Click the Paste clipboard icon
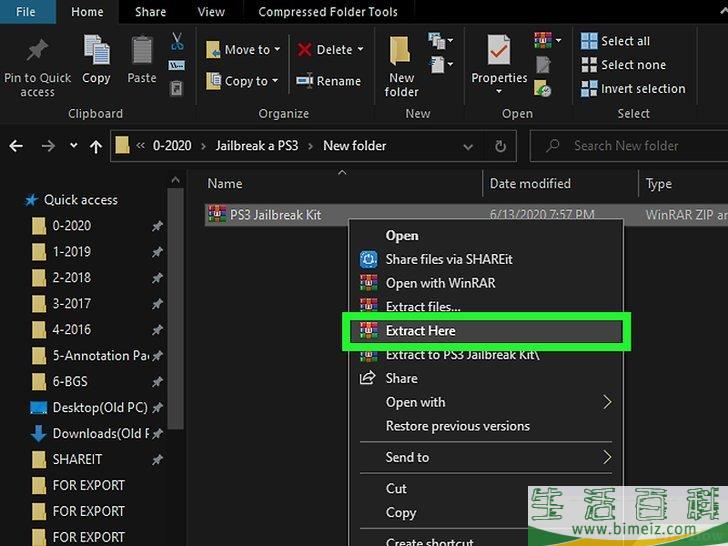This screenshot has width=728, height=546. tap(142, 50)
